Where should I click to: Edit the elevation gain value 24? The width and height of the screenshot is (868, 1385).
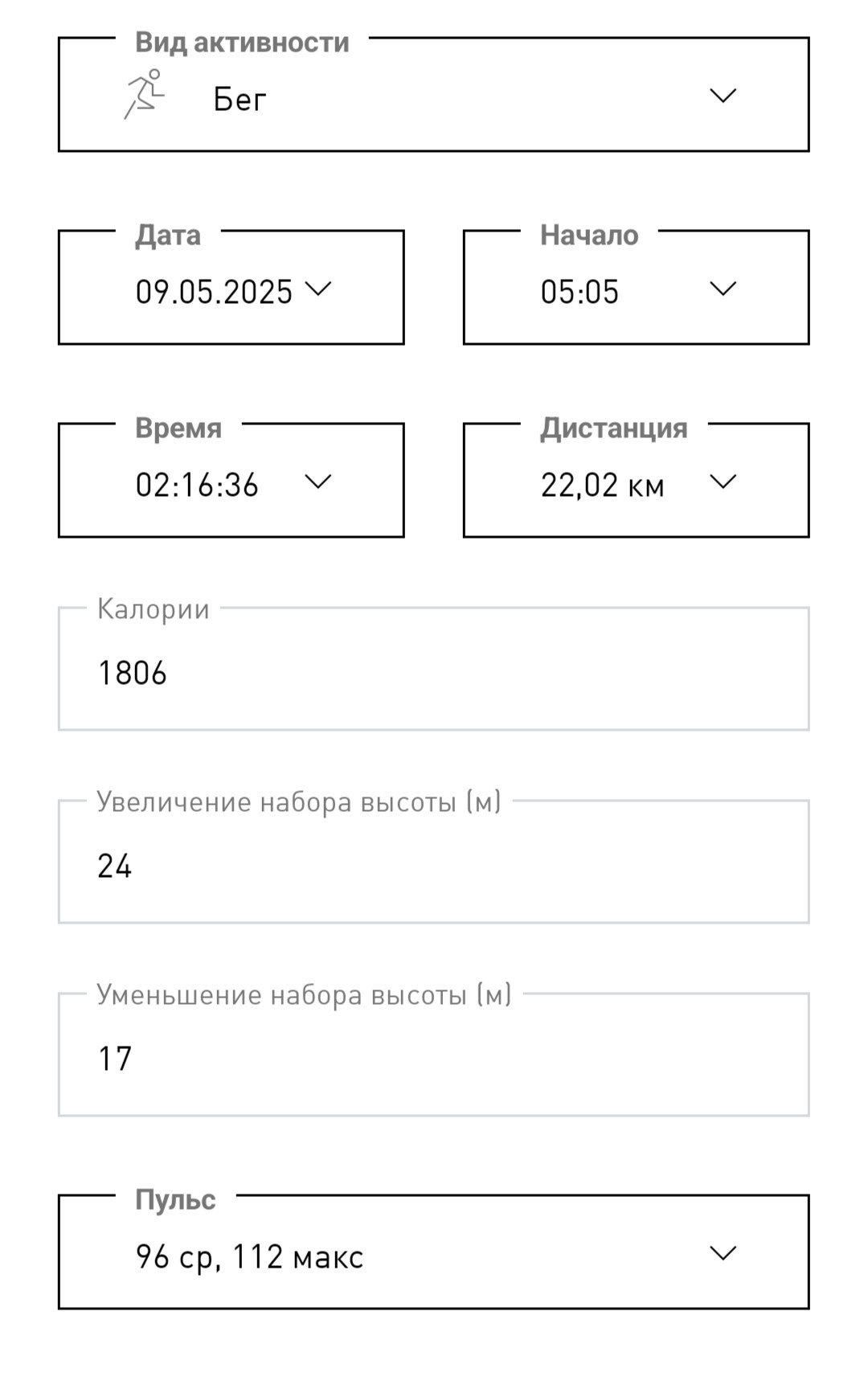(x=115, y=866)
